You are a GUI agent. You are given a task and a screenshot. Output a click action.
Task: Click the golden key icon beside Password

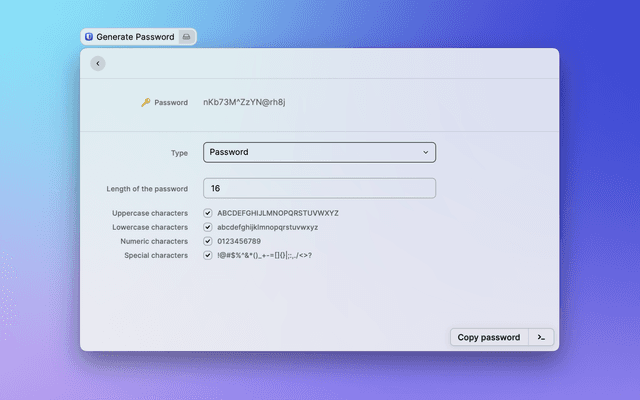tap(145, 102)
